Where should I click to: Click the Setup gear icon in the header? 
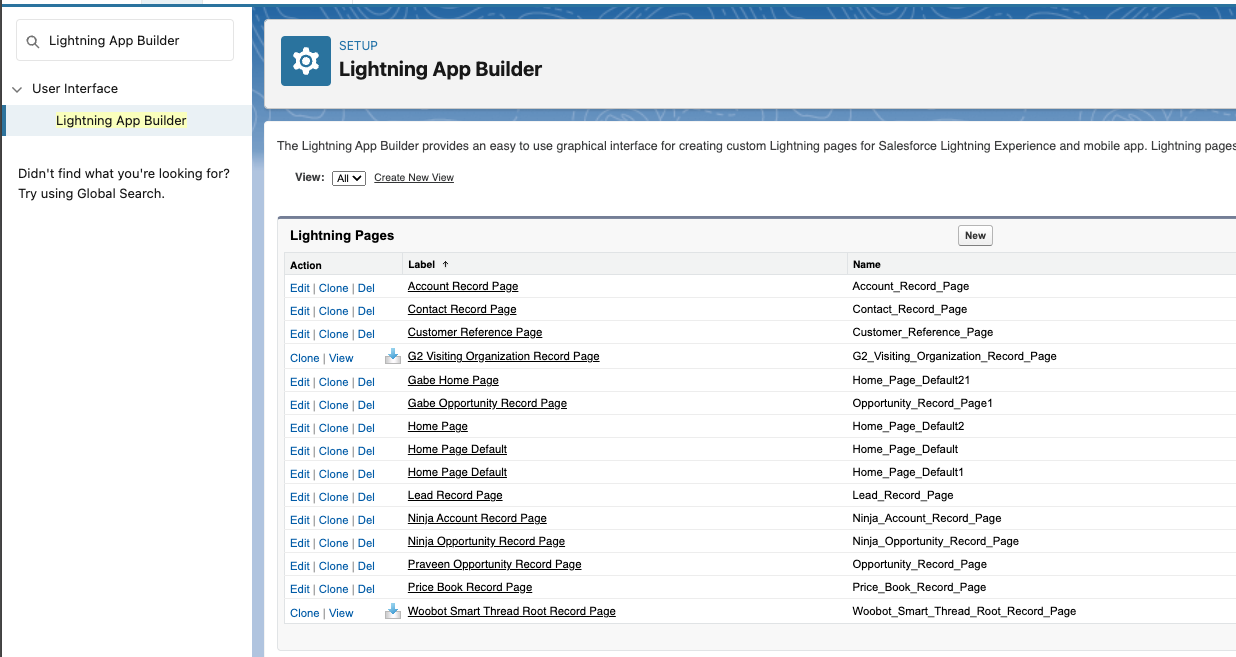click(x=305, y=61)
